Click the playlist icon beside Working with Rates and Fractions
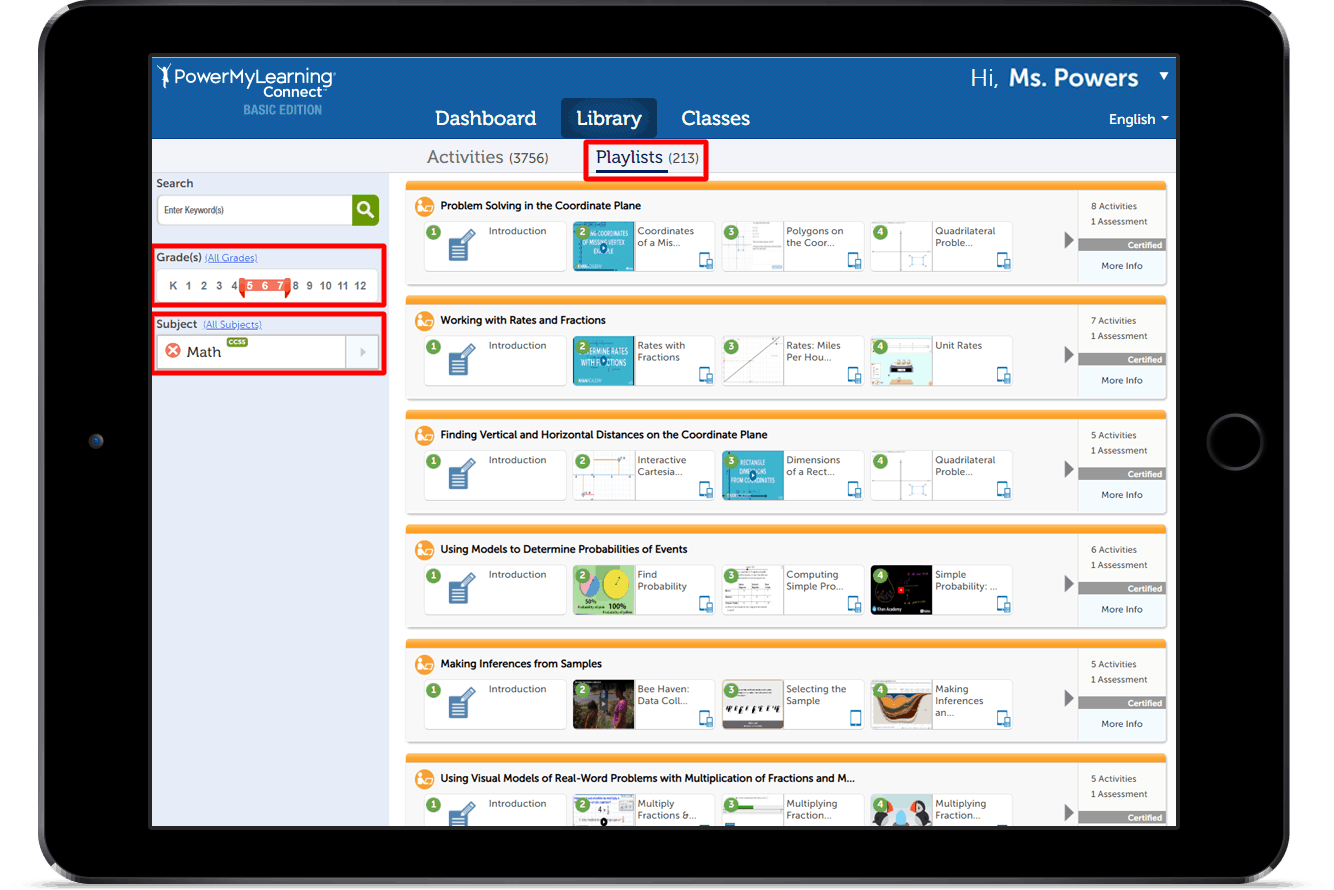Viewport: 1334px width, 890px height. pyautogui.click(x=424, y=321)
